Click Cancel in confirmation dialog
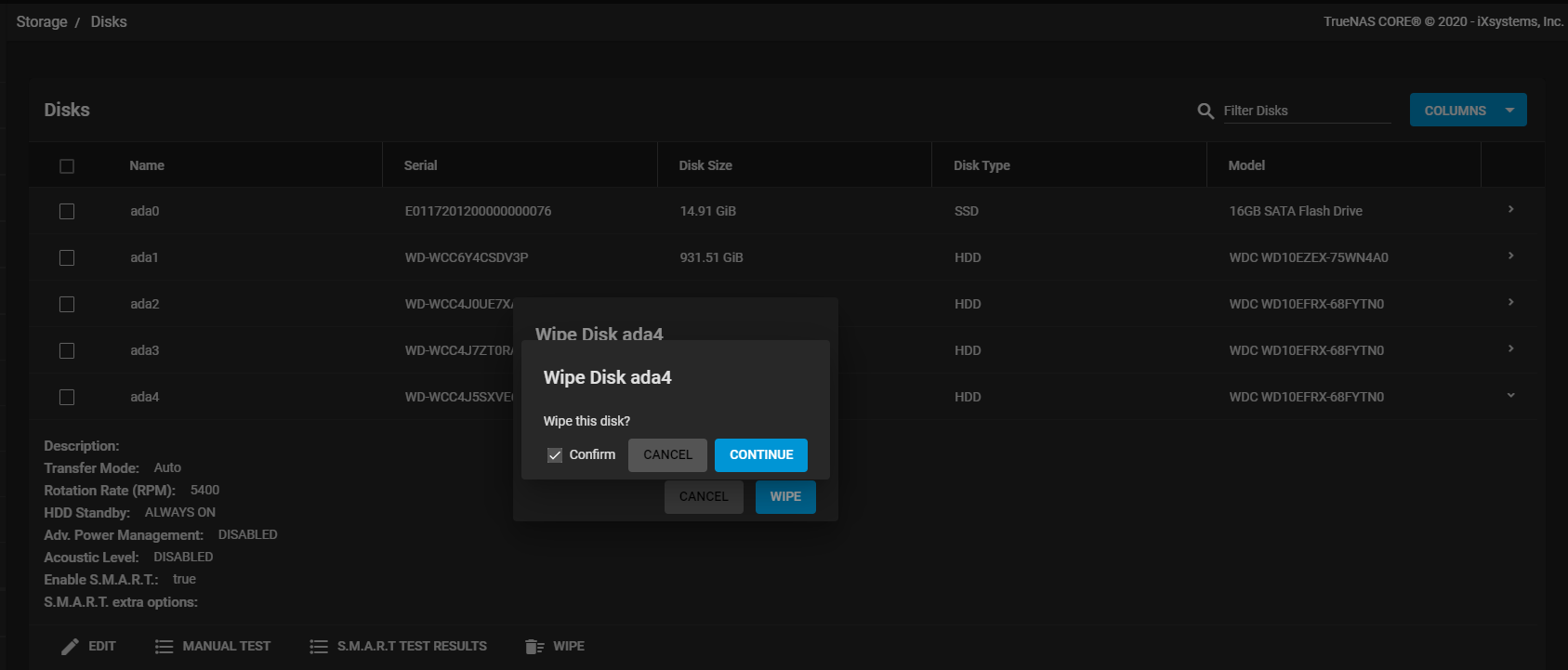 point(667,455)
